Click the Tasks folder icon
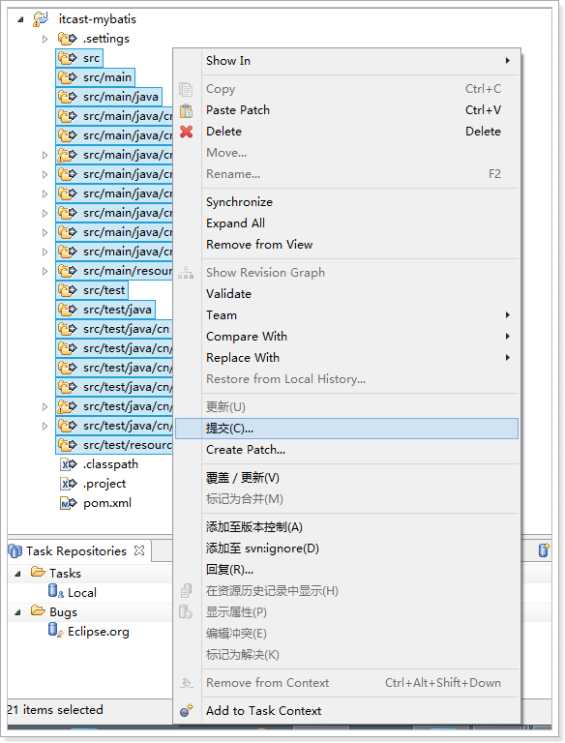This screenshot has width=565, height=743. (37, 572)
